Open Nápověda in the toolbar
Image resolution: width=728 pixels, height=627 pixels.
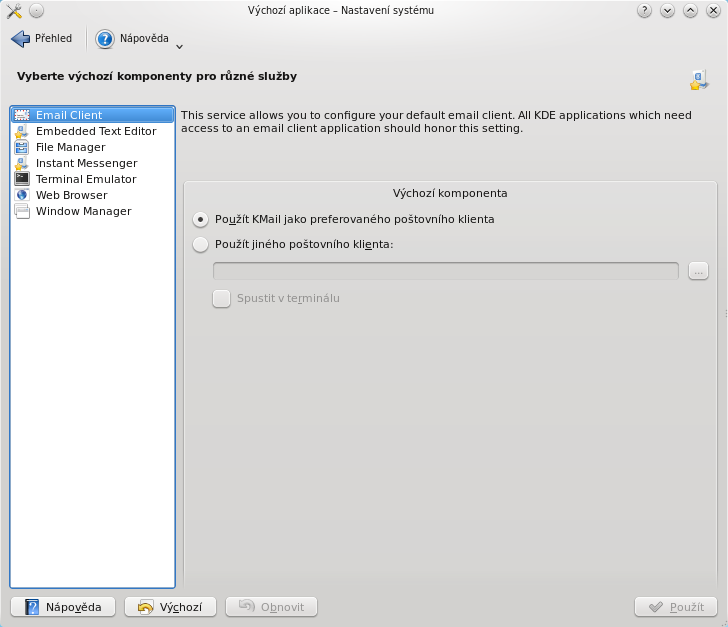pyautogui.click(x=132, y=39)
